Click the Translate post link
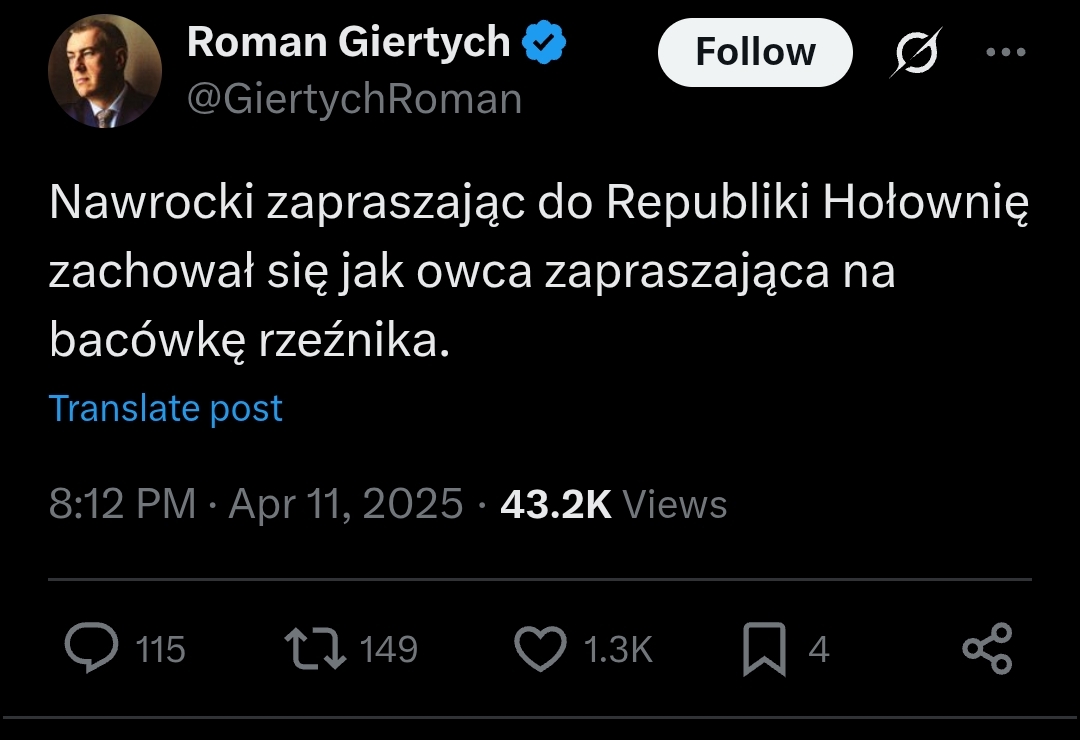The height and width of the screenshot is (740, 1080). pos(166,408)
